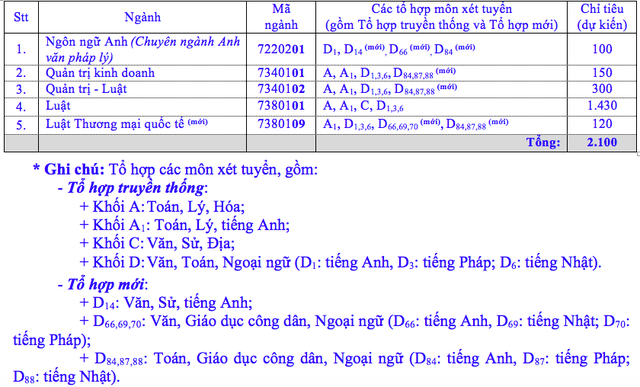Click the line 'Khối D: Văn, Toán, Ngoại ngữ'
This screenshot has height=387, width=640.
pos(340,262)
